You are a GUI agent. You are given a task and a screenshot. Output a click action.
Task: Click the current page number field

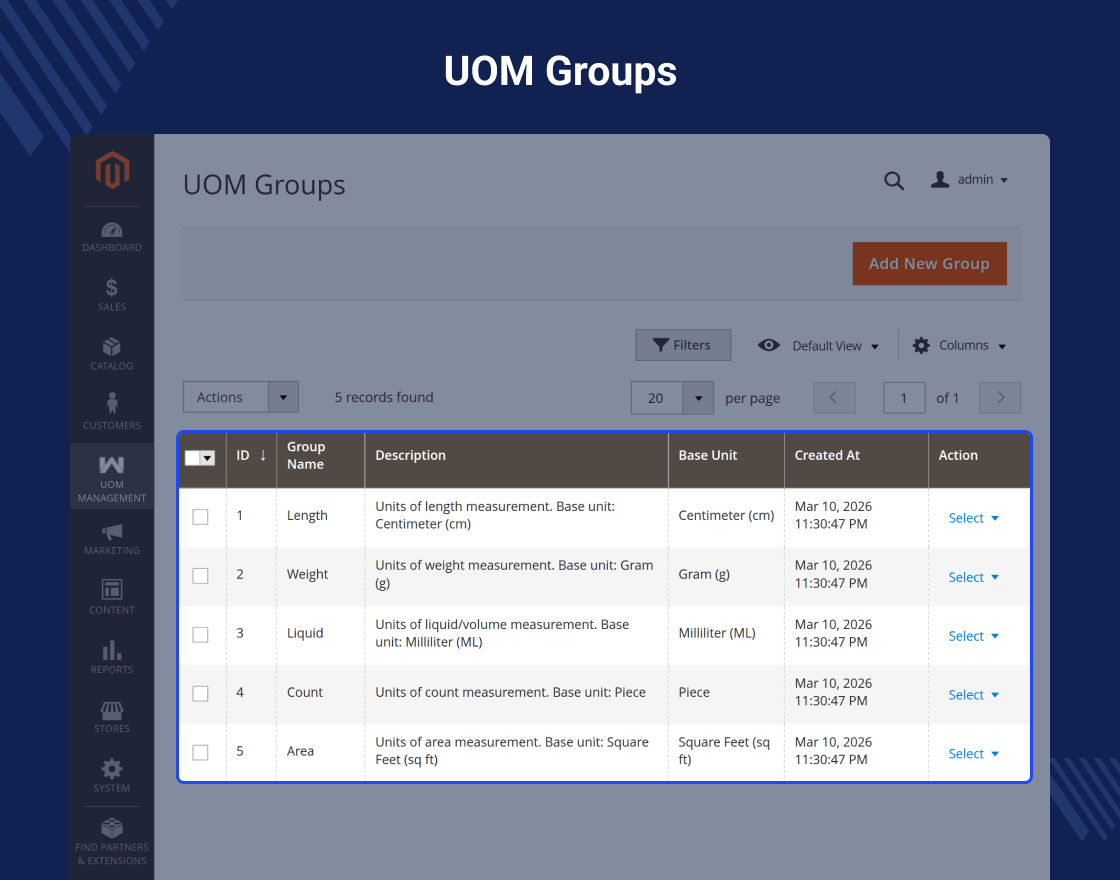pos(904,398)
